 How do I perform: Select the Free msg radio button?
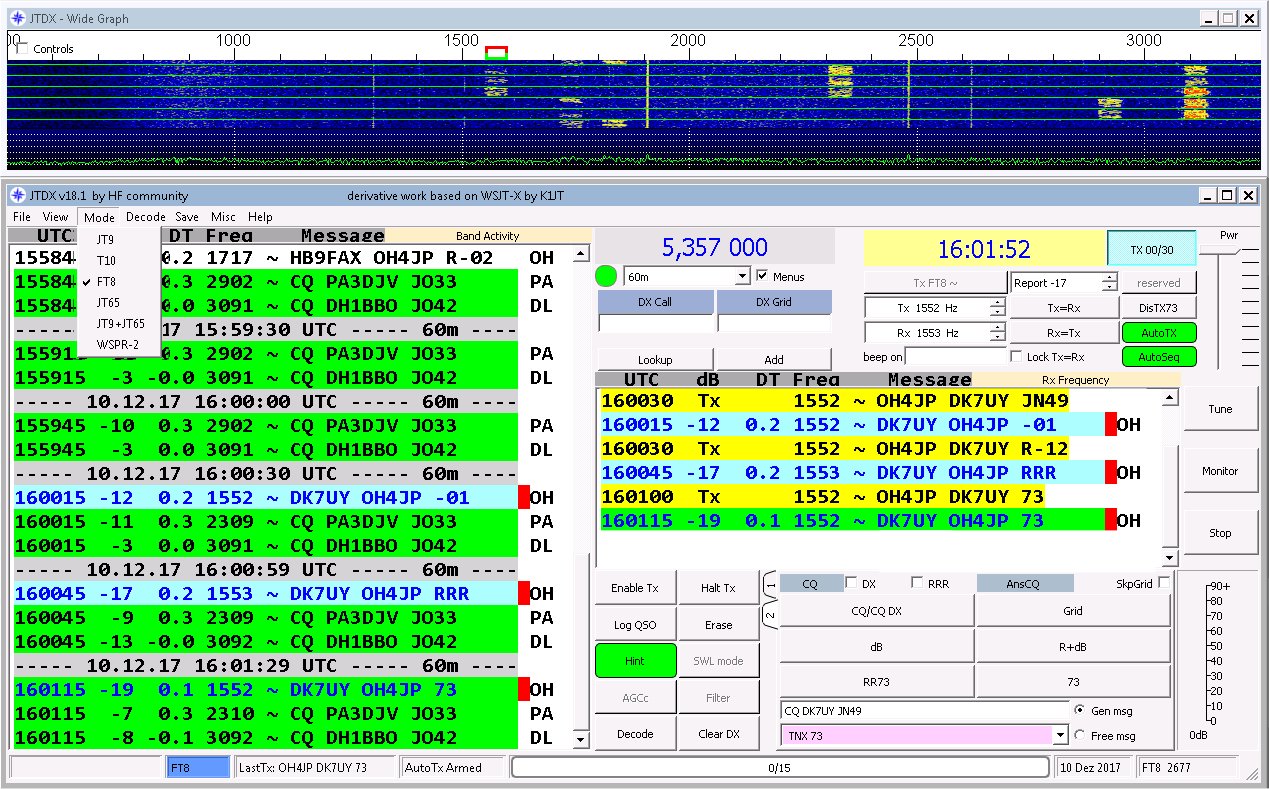coord(1080,735)
